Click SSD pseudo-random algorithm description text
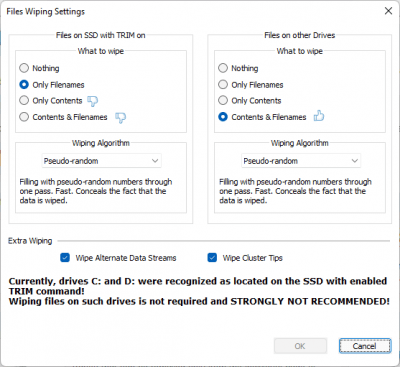Image resolution: width=400 pixels, height=367 pixels. coord(96,191)
